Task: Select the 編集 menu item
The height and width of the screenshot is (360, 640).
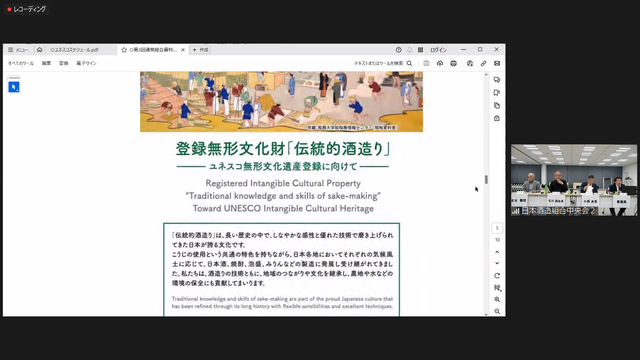Action: (46, 63)
